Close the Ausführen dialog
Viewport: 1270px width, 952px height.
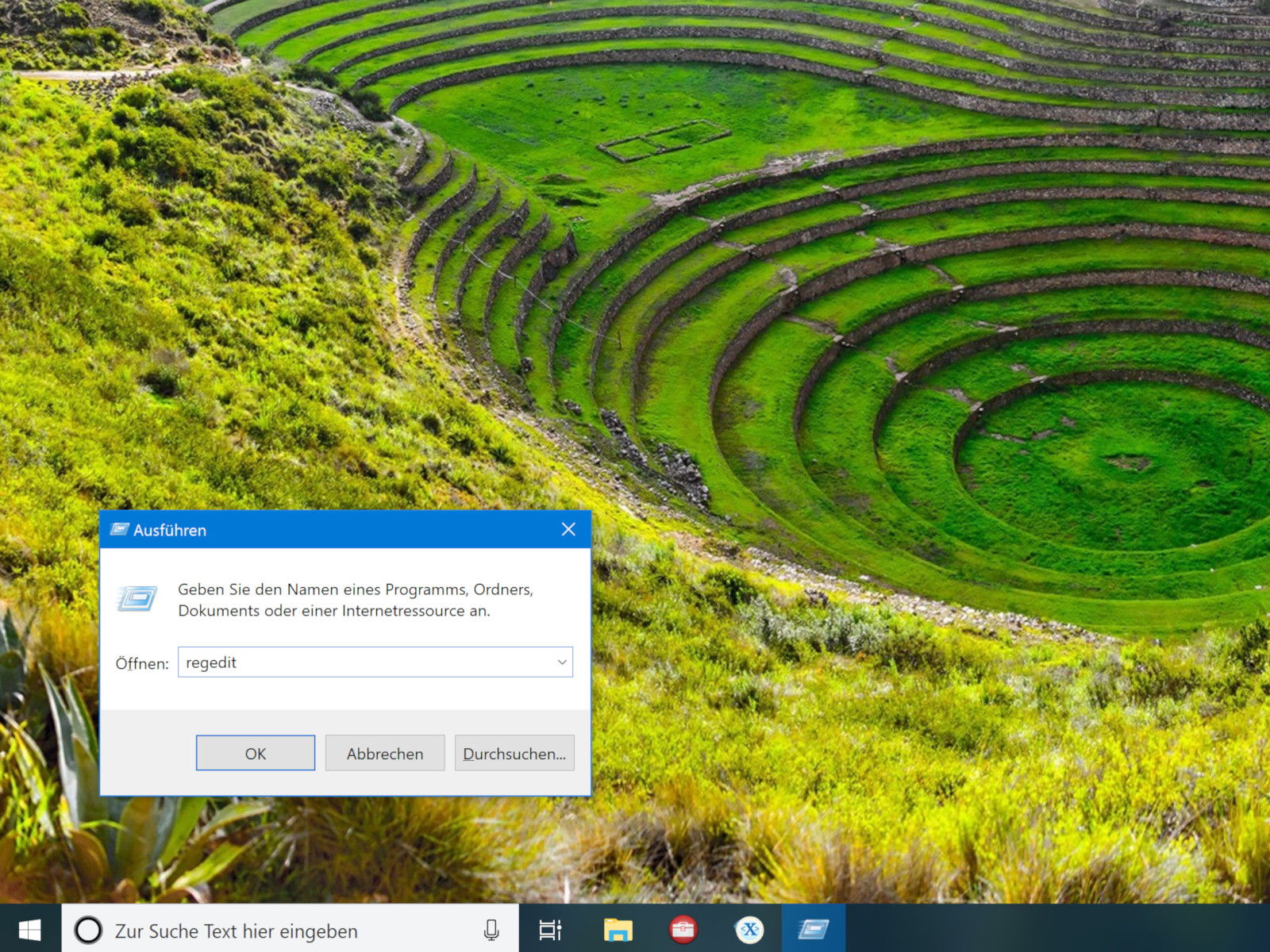point(568,529)
